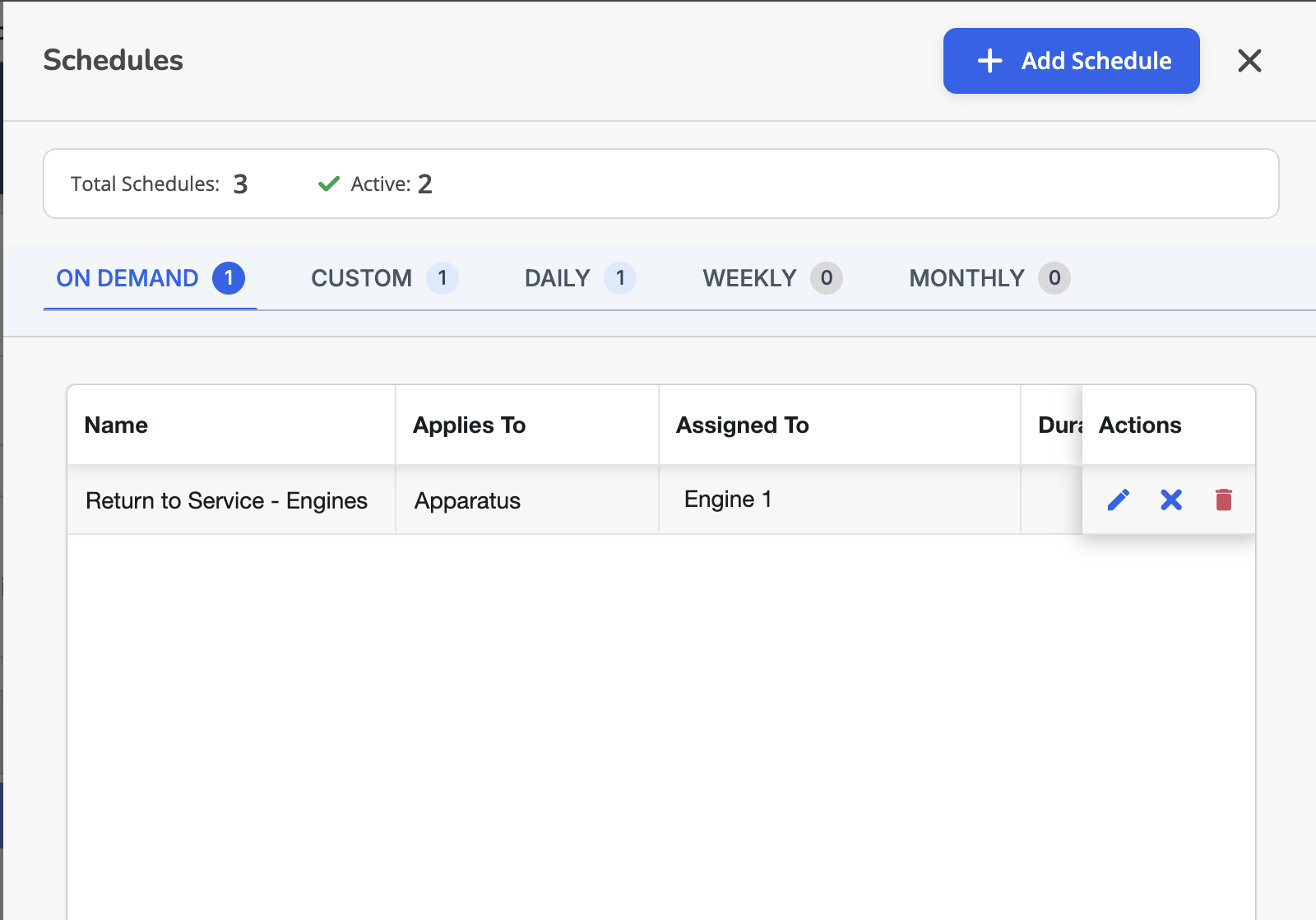Click the Assigned To column header
1316x920 pixels.
(840, 425)
